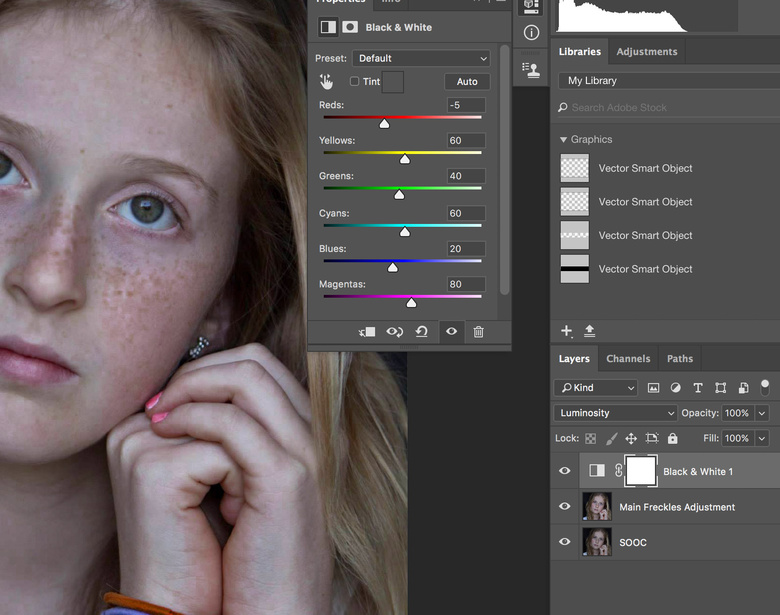This screenshot has height=615, width=780.
Task: Reset Black & White adjustment to defaults
Action: pos(422,332)
